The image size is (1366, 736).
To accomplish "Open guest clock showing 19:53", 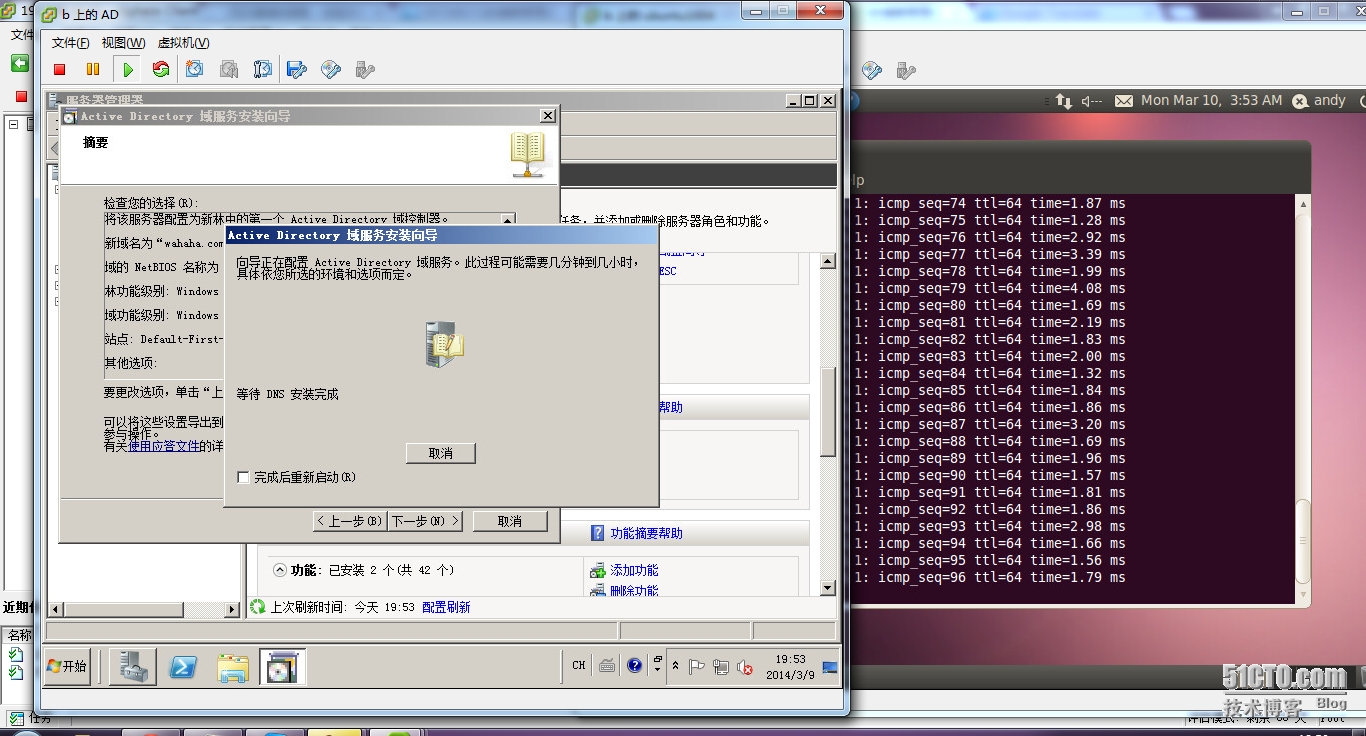I will [x=790, y=667].
